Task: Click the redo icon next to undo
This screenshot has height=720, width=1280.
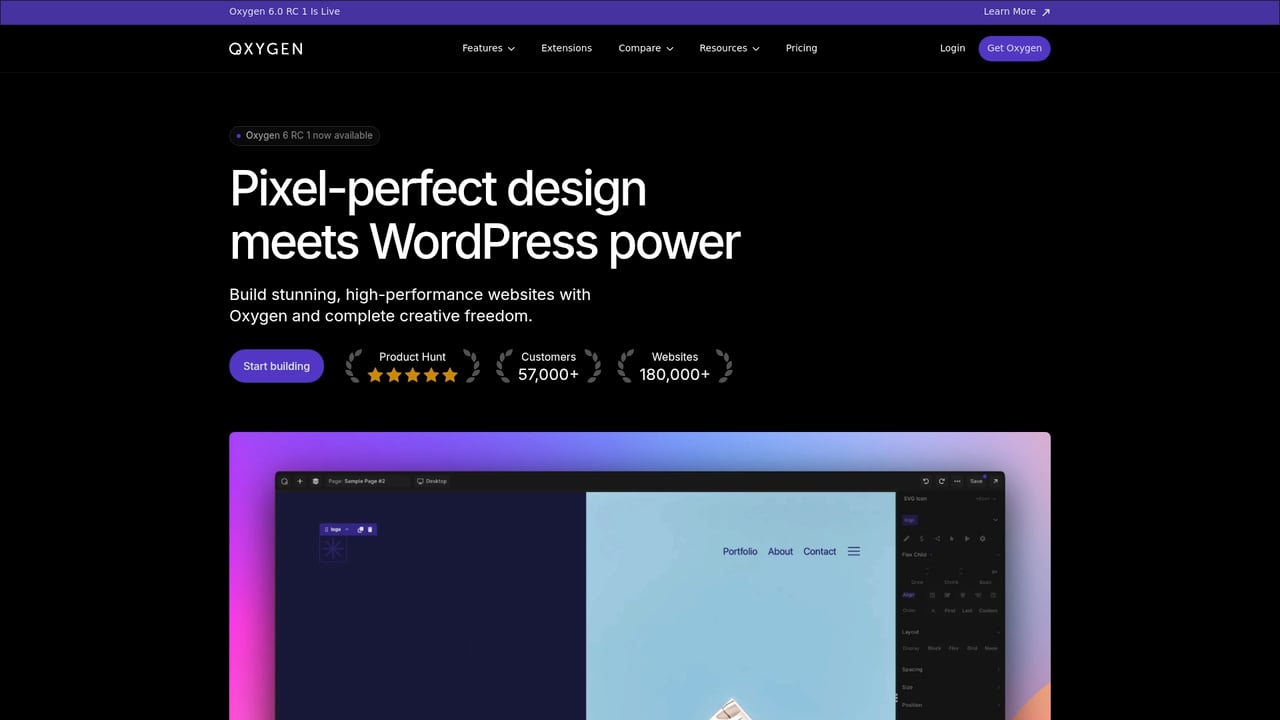Action: click(x=941, y=481)
